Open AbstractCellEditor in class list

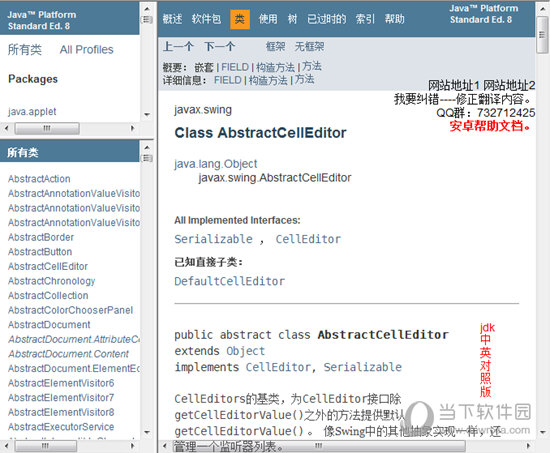click(x=48, y=266)
